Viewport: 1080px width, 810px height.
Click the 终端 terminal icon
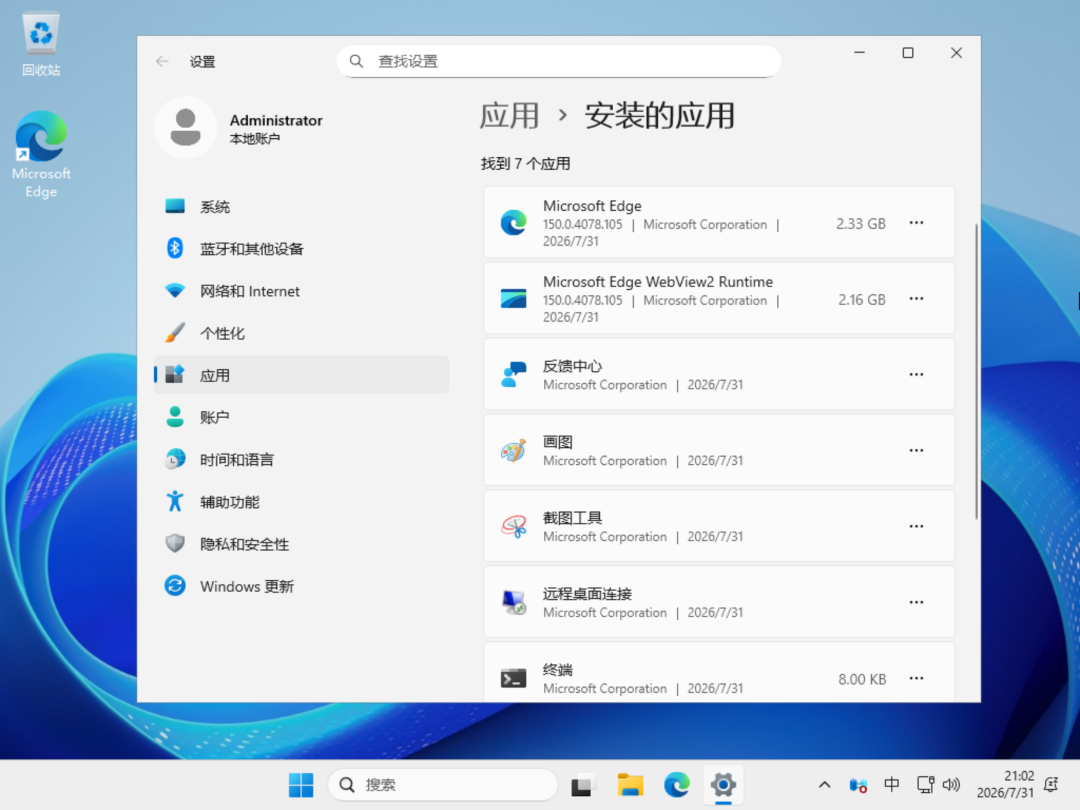point(513,678)
